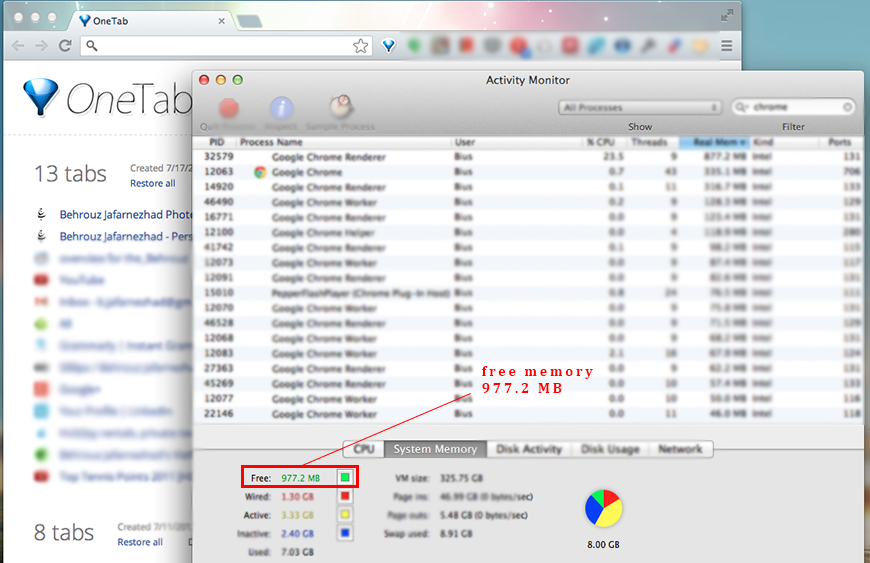Open Chrome's hamburger menu
Screen dimensions: 870x563
tap(727, 45)
